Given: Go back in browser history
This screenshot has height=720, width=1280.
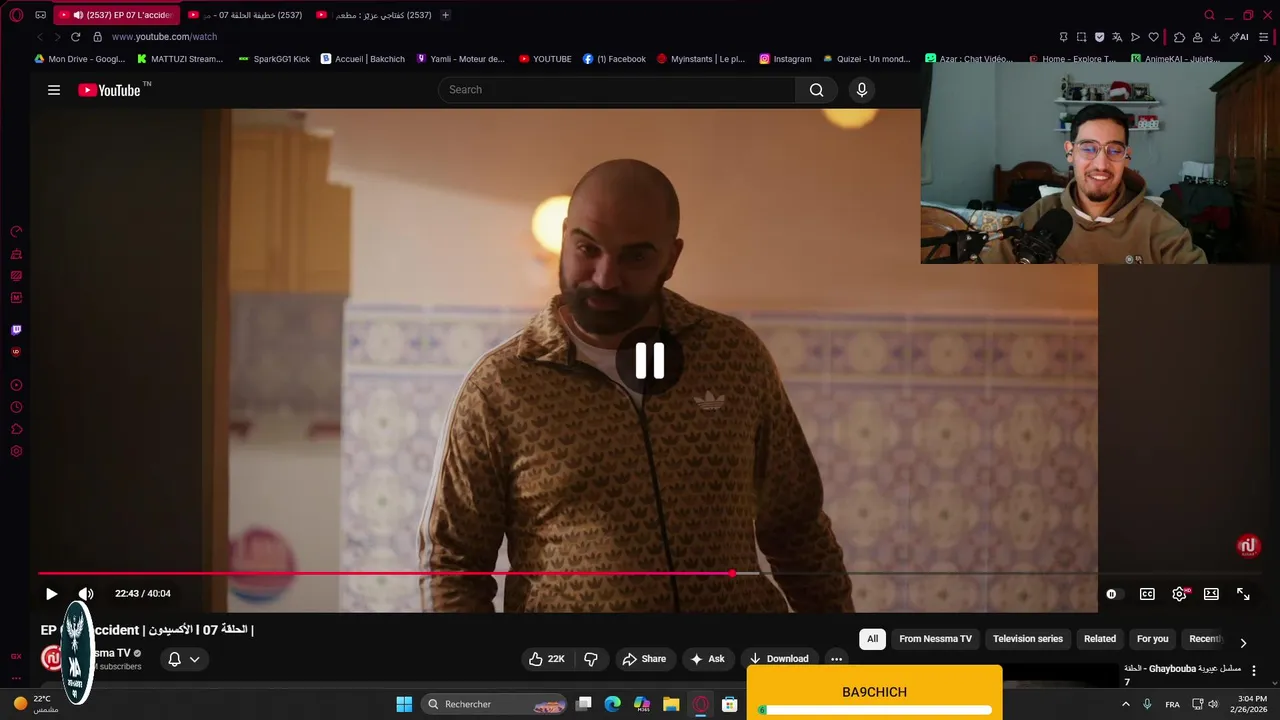Looking at the screenshot, I should click(x=40, y=37).
